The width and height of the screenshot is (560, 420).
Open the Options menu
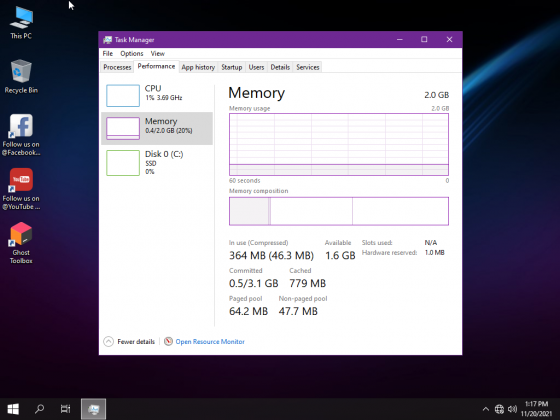(x=131, y=54)
